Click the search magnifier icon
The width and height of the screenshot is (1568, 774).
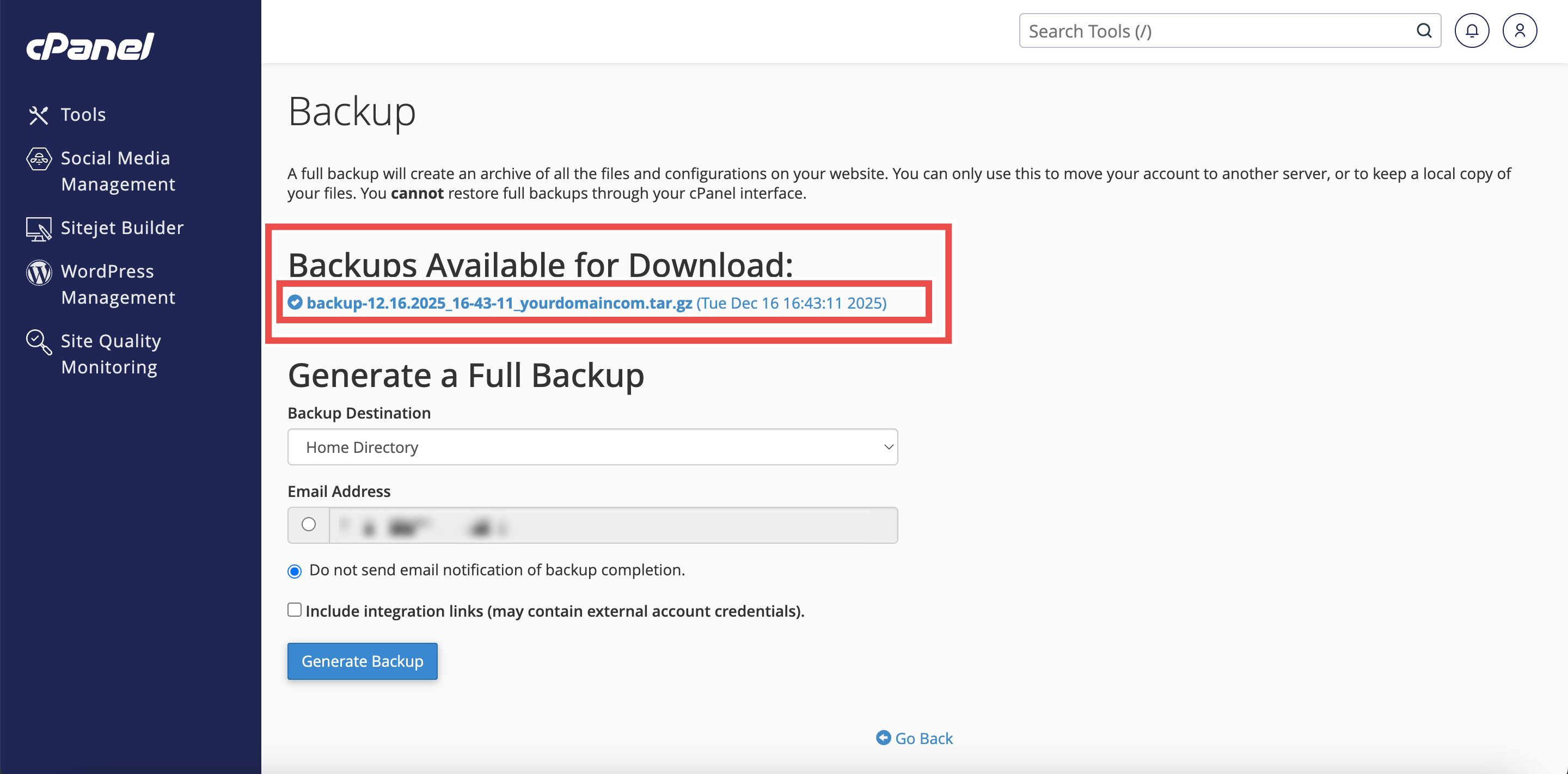(1424, 30)
